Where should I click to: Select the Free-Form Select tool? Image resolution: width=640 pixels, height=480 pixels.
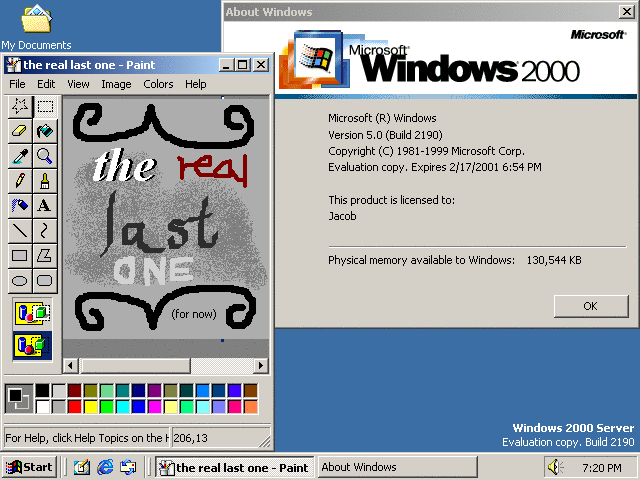[x=20, y=107]
